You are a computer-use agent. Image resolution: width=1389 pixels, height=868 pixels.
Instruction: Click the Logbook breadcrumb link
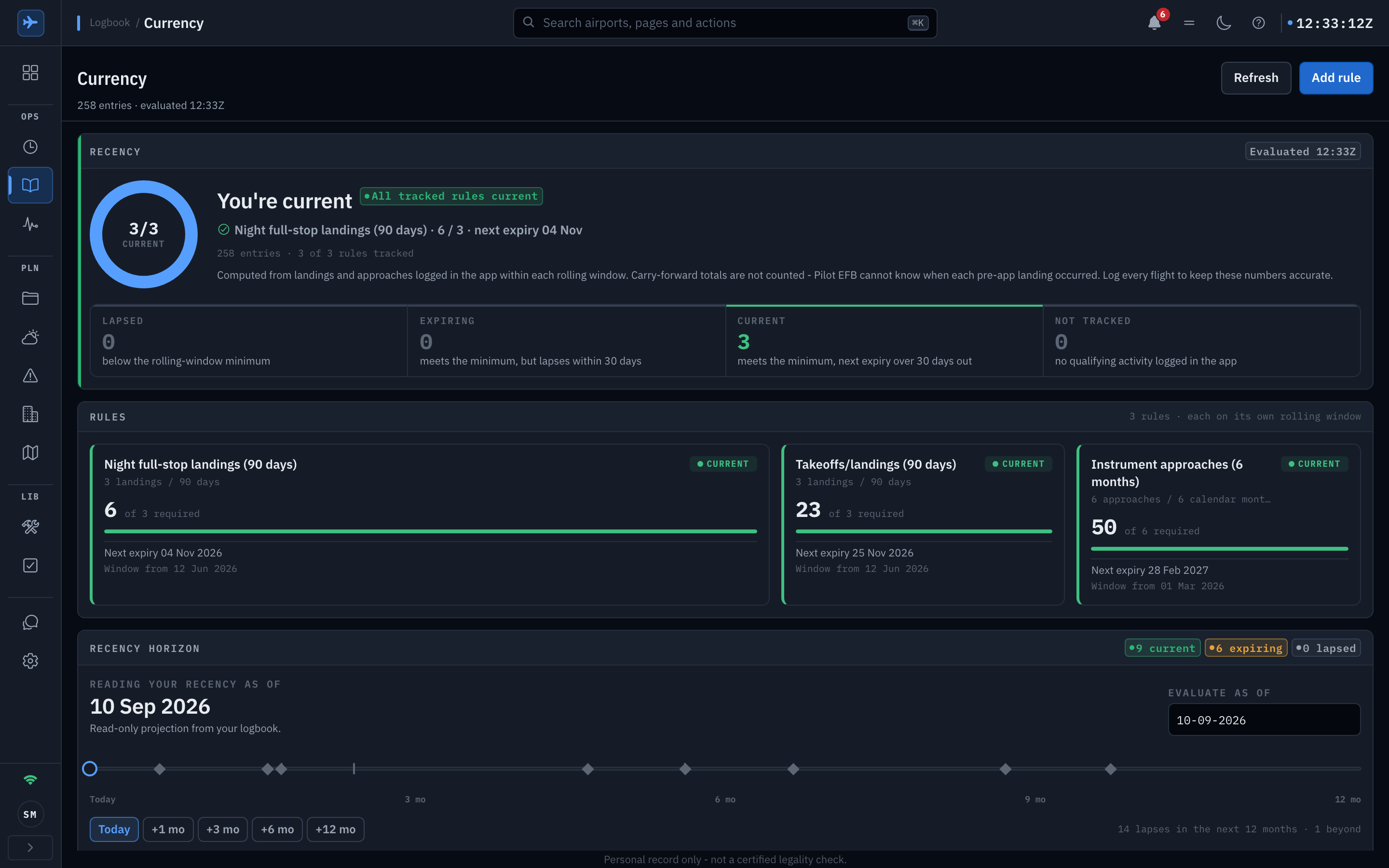pyautogui.click(x=109, y=22)
